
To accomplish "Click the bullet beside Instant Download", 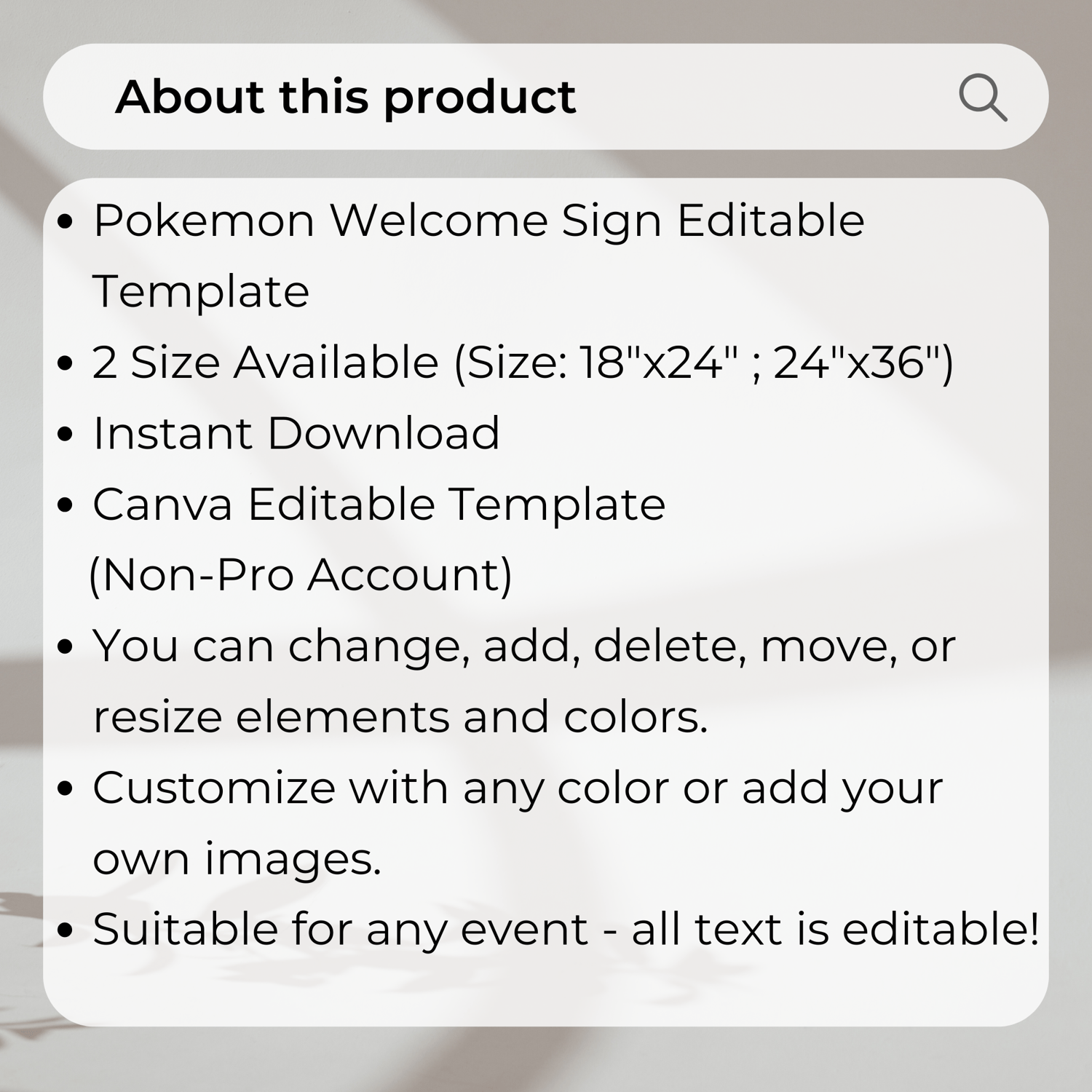I will point(66,435).
